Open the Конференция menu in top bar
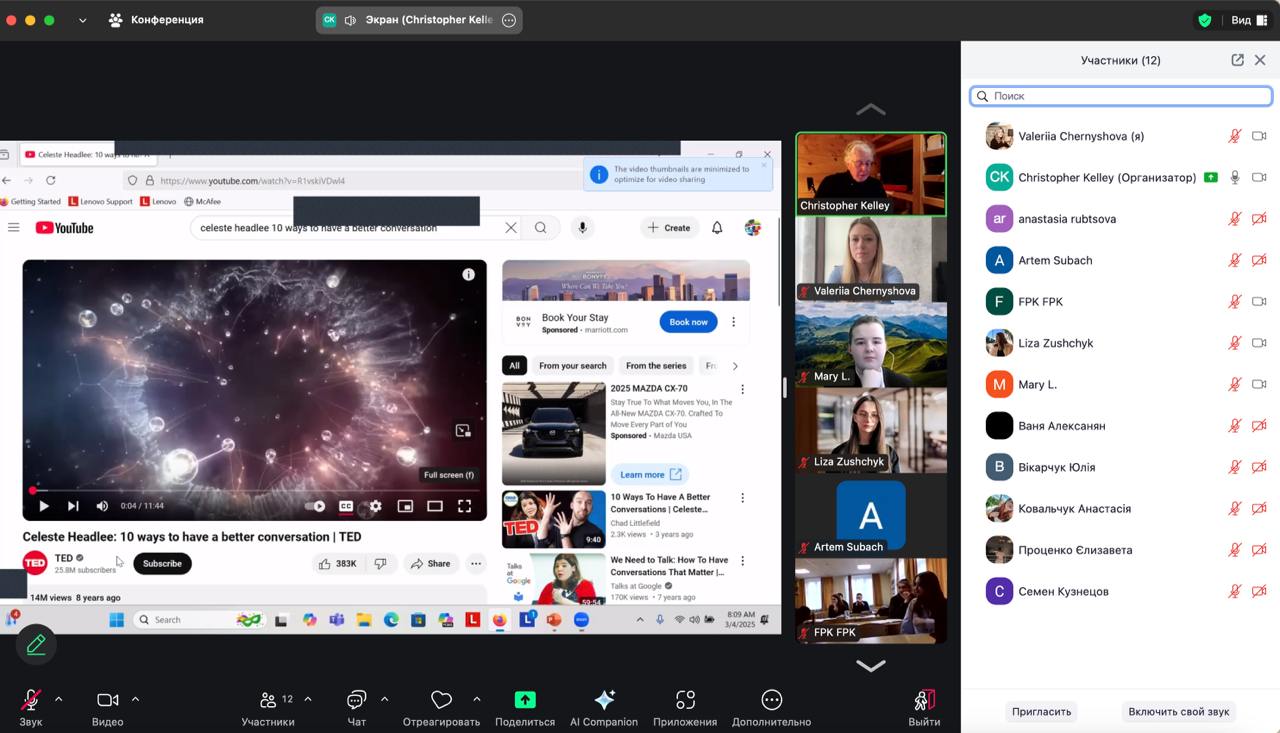The width and height of the screenshot is (1280, 733). (x=156, y=20)
